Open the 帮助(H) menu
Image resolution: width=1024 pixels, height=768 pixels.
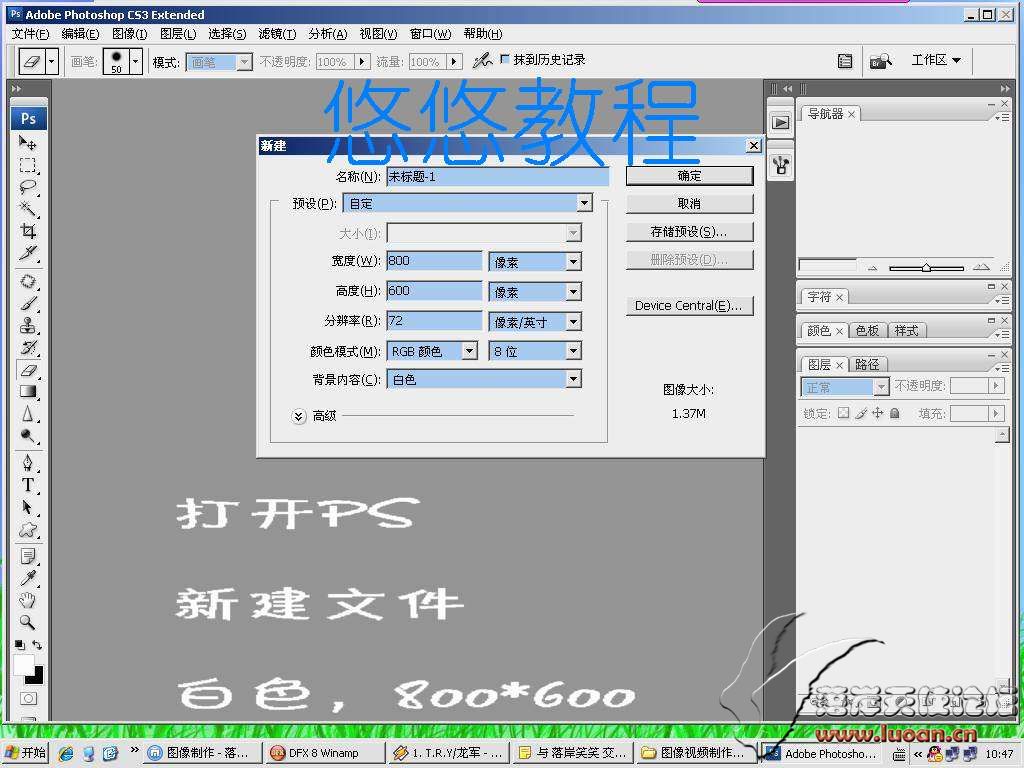click(x=483, y=33)
